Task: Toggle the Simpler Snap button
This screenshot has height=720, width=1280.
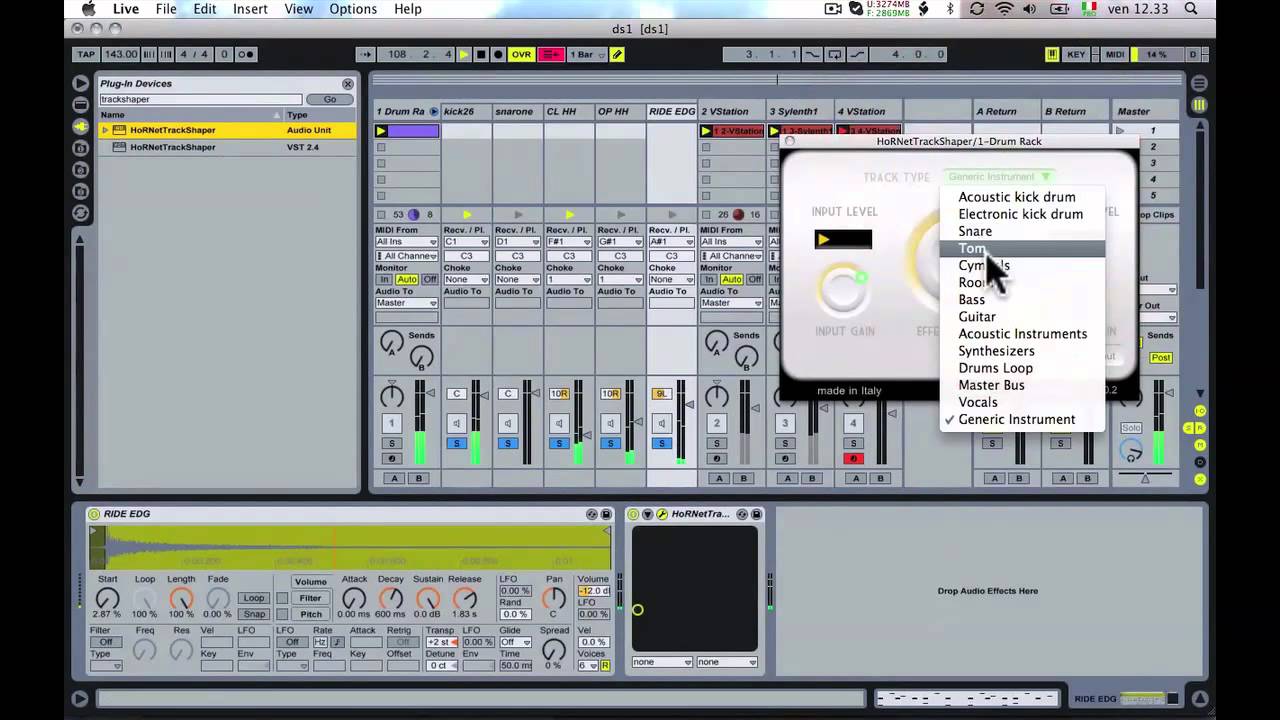Action: click(254, 614)
